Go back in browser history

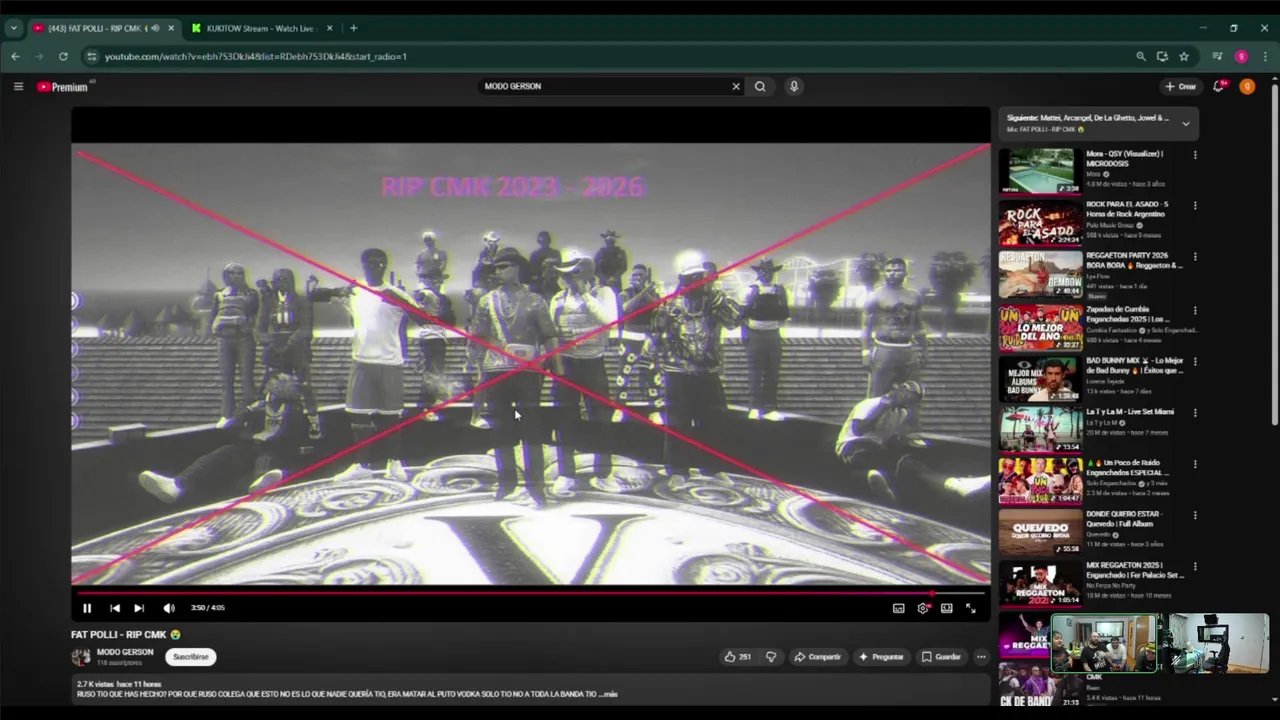pyautogui.click(x=15, y=57)
